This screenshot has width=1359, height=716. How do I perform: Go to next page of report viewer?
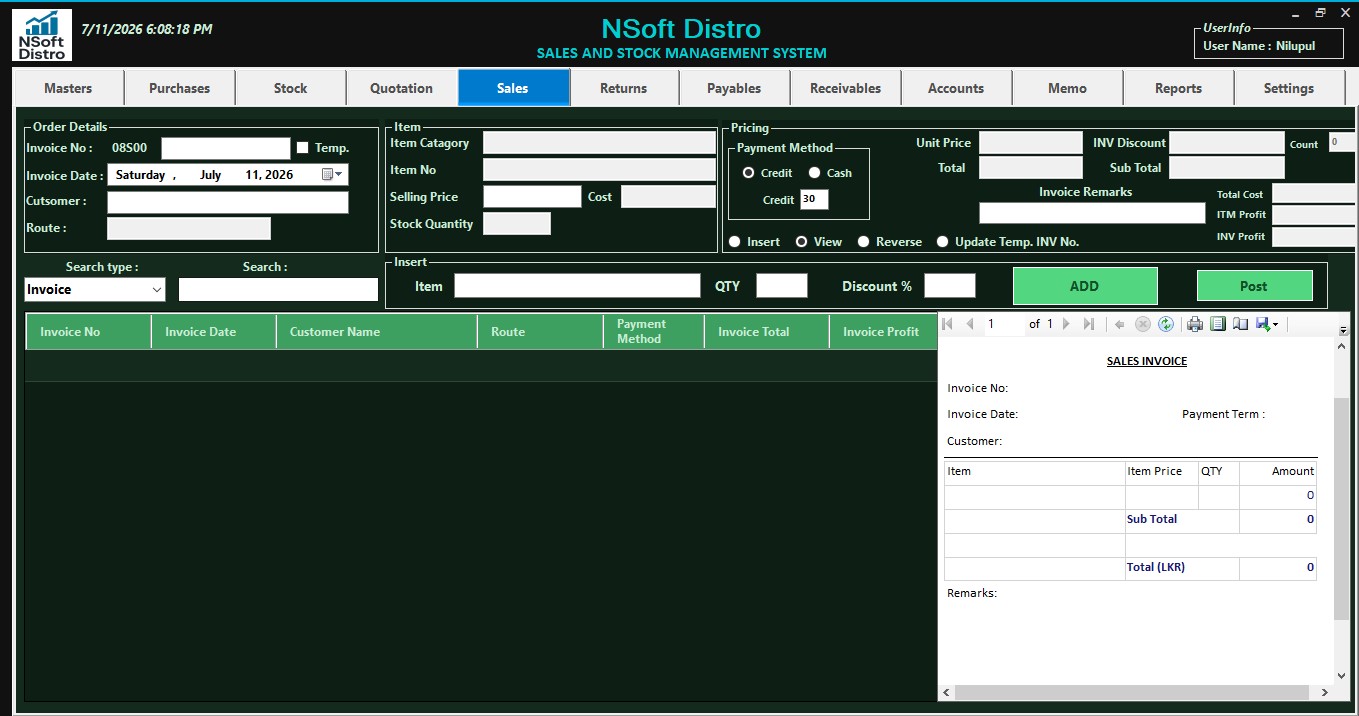pos(1066,324)
